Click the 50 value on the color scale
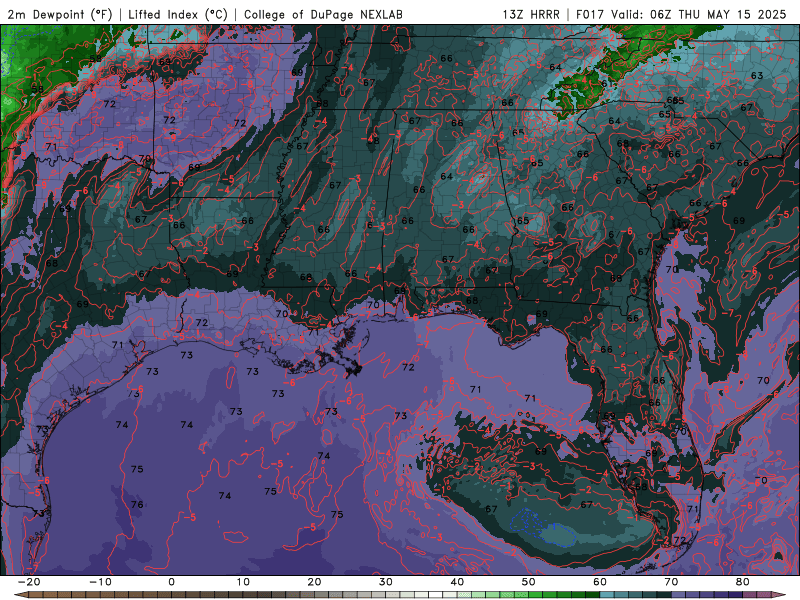The width and height of the screenshot is (800, 600). [x=529, y=582]
